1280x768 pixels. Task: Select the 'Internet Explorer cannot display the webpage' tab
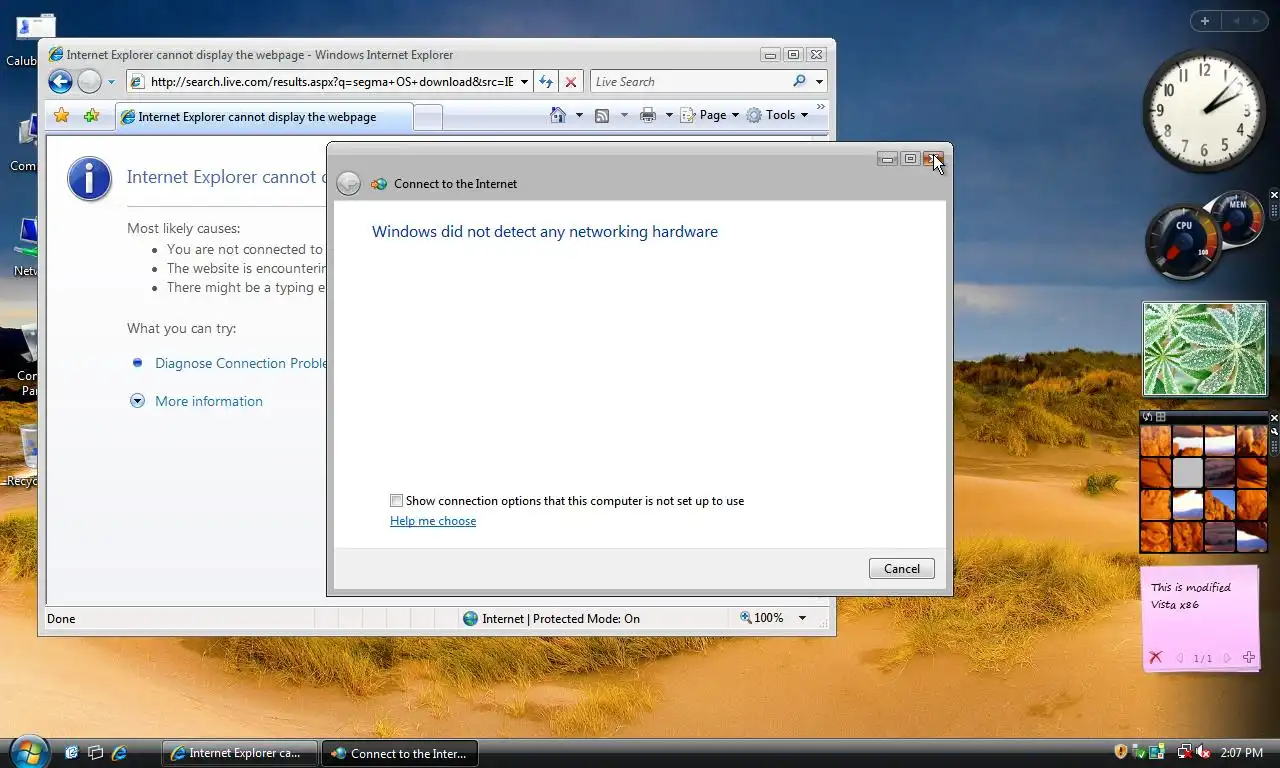(263, 117)
